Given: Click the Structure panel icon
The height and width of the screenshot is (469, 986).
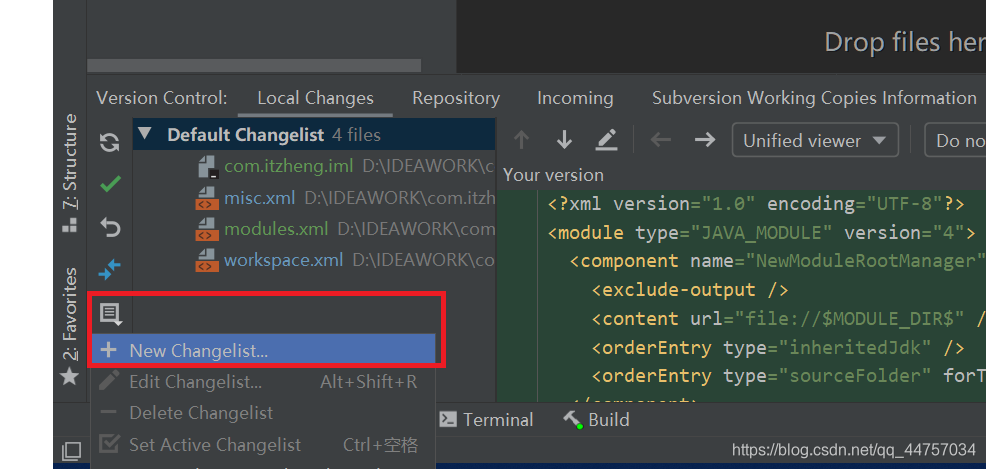Looking at the screenshot, I should click(70, 224).
